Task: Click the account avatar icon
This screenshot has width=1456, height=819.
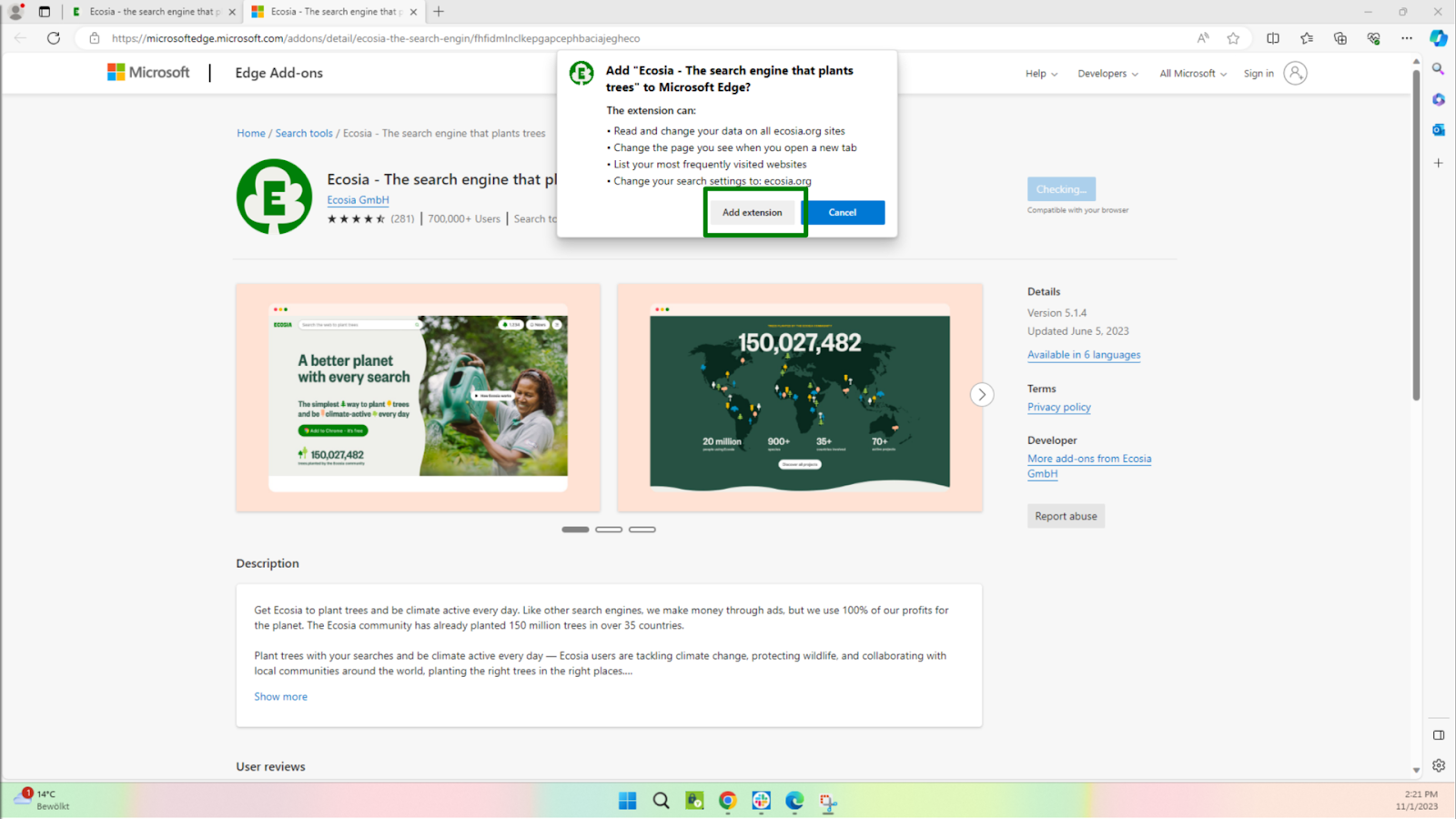Action: pyautogui.click(x=1295, y=73)
